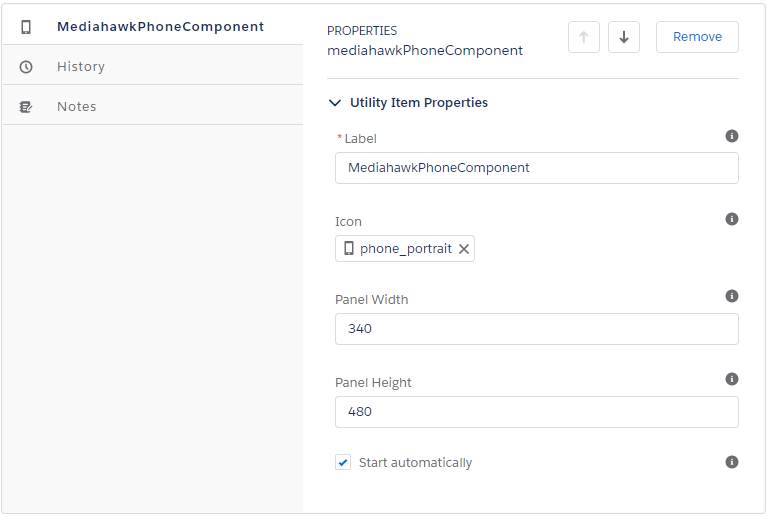Show info tooltip for Start automatically
This screenshot has width=769, height=517.
(732, 462)
